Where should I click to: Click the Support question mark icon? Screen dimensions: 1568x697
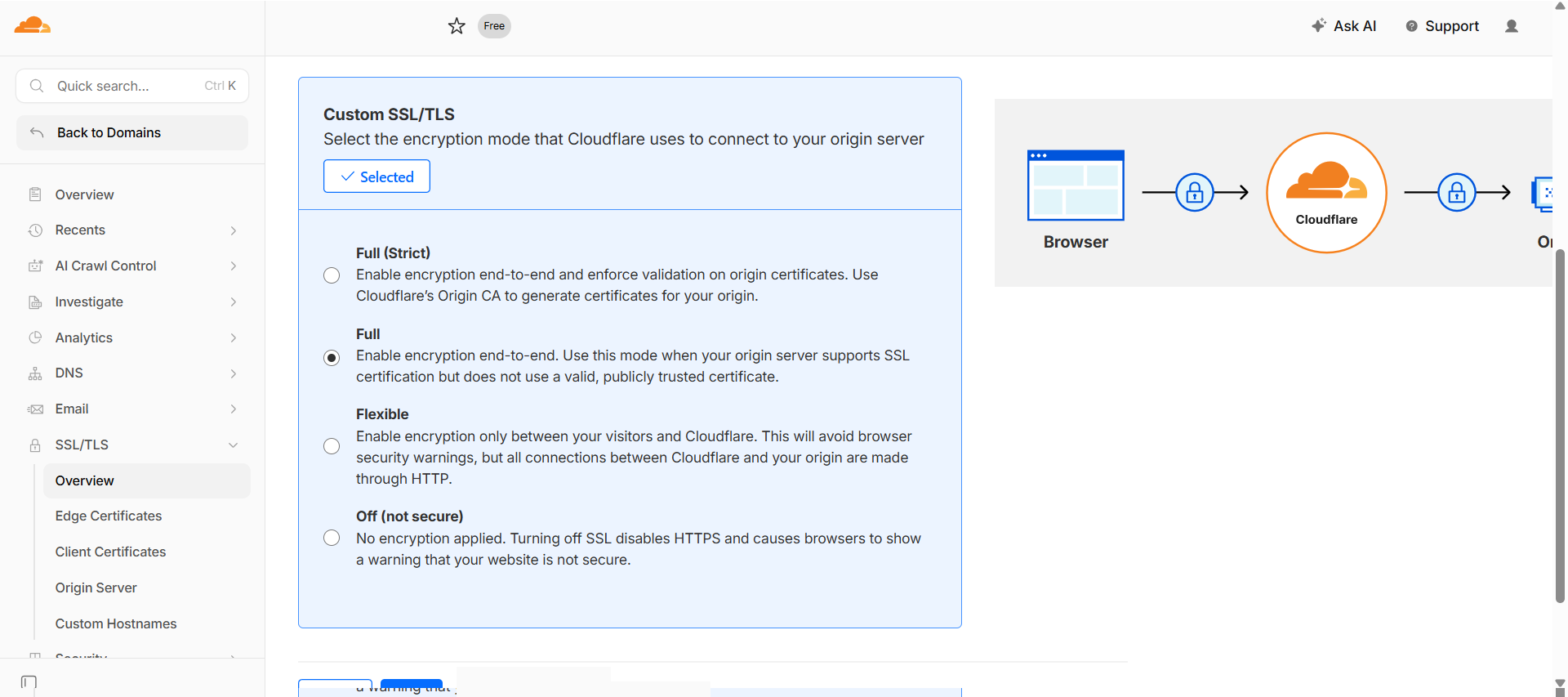click(x=1411, y=26)
